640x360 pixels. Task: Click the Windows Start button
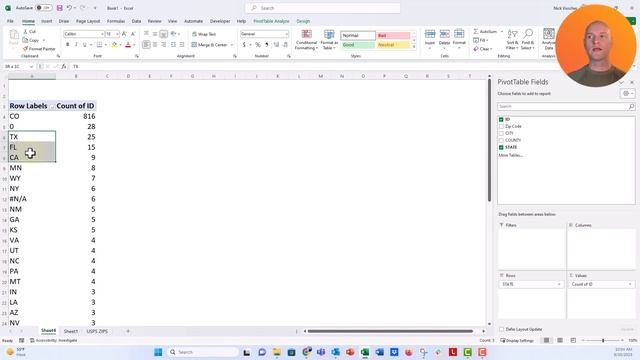158,352
